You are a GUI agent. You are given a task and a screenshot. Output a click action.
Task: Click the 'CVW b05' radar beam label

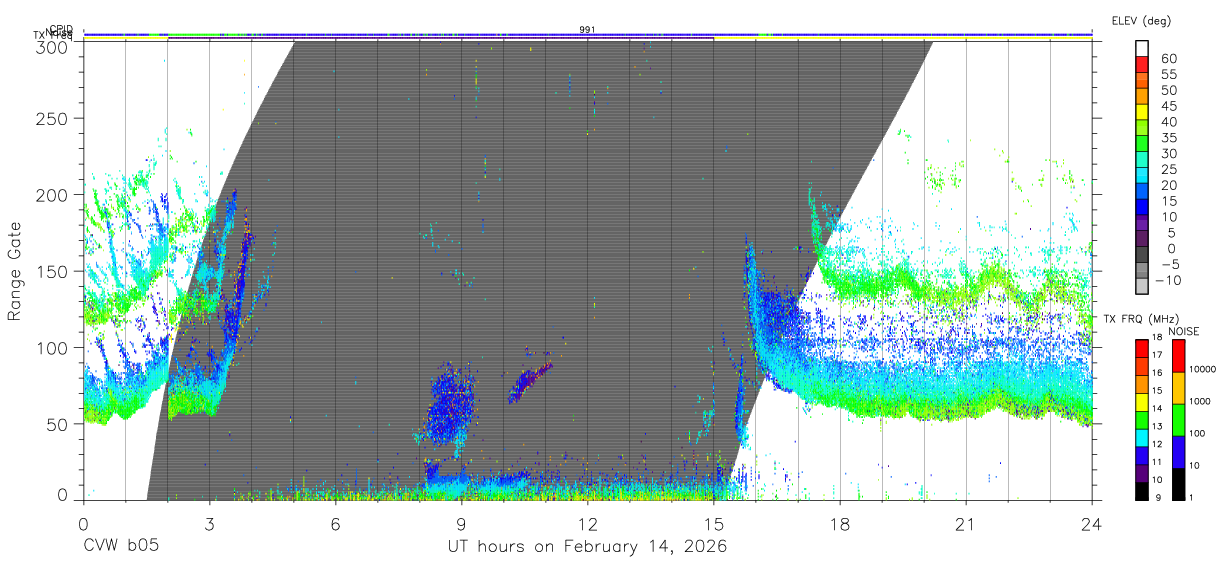[120, 547]
